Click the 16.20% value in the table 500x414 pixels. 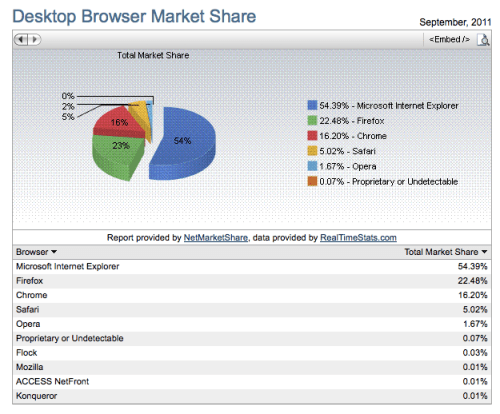pyautogui.click(x=473, y=295)
